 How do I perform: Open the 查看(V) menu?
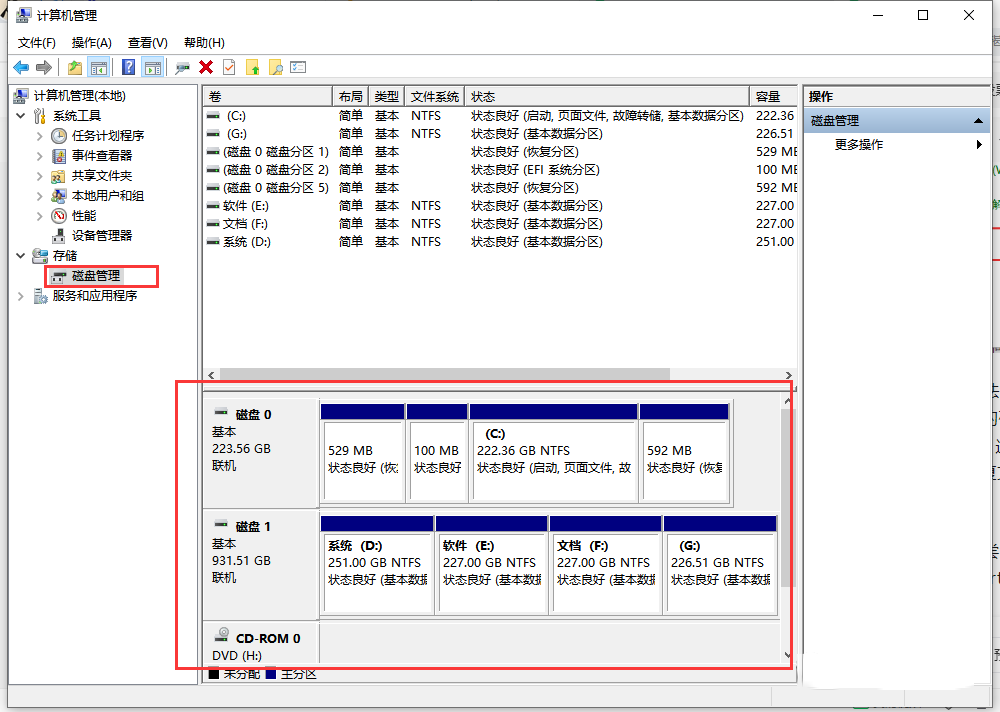pyautogui.click(x=148, y=43)
